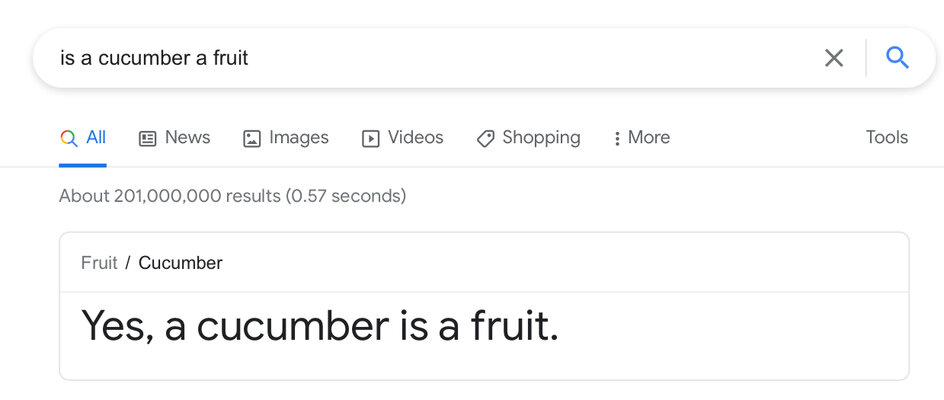Click the News newspaper icon

tap(147, 139)
